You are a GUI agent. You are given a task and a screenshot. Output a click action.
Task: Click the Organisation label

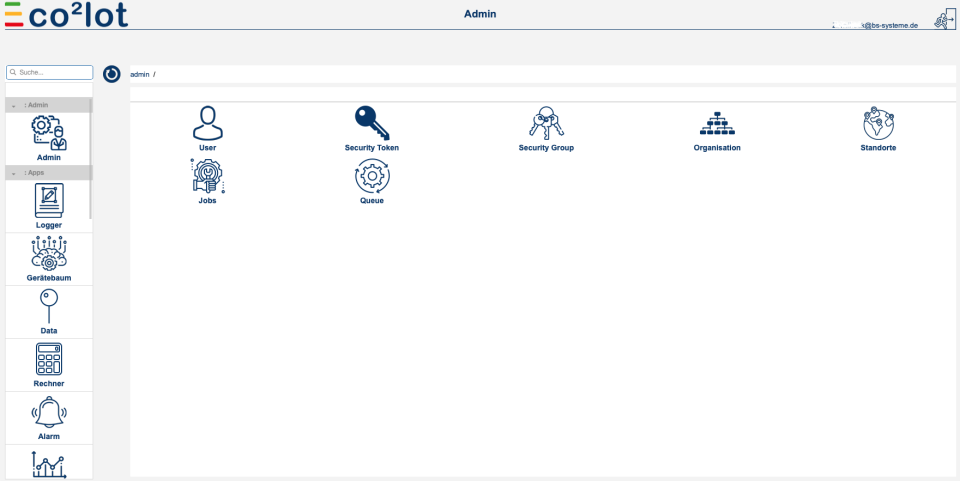(717, 148)
